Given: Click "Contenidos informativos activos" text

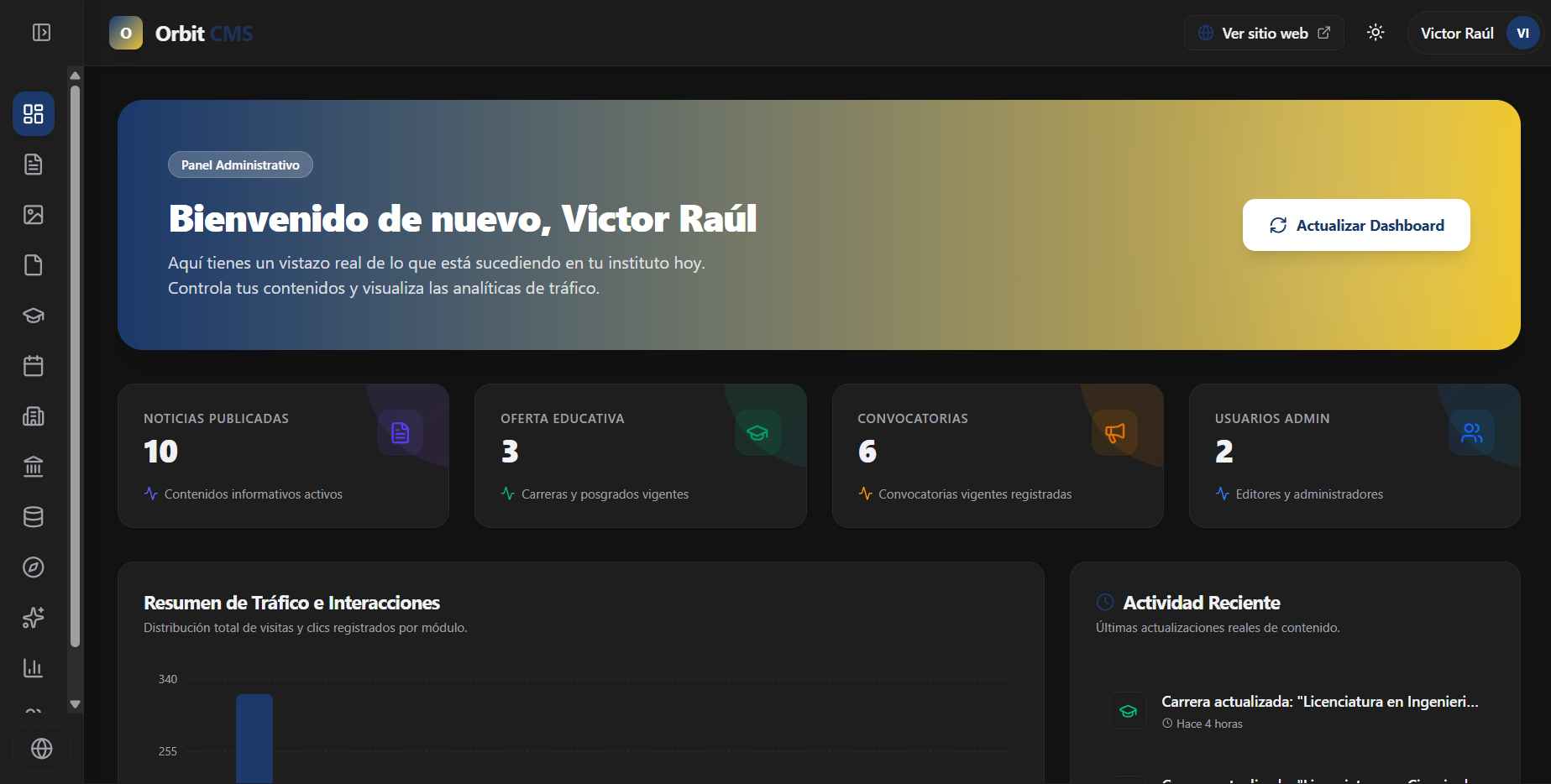Looking at the screenshot, I should (x=254, y=494).
